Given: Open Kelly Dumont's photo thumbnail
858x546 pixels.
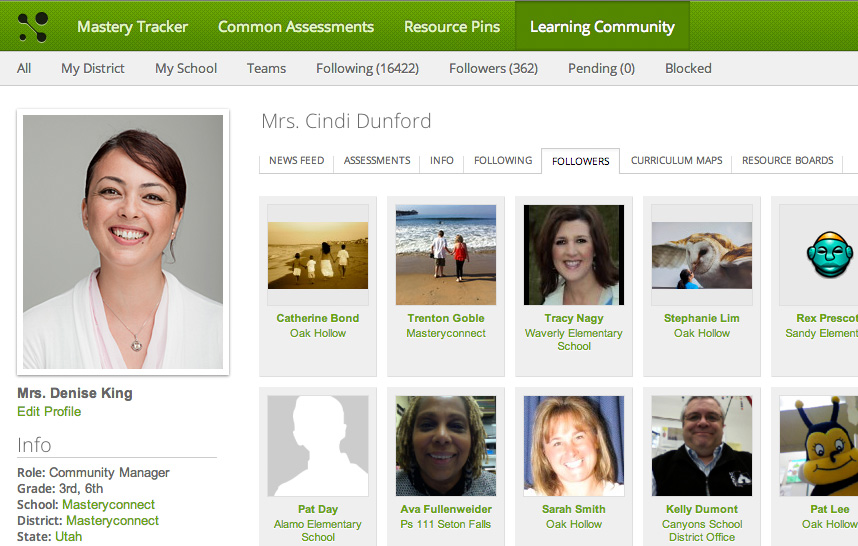Looking at the screenshot, I should (x=702, y=446).
